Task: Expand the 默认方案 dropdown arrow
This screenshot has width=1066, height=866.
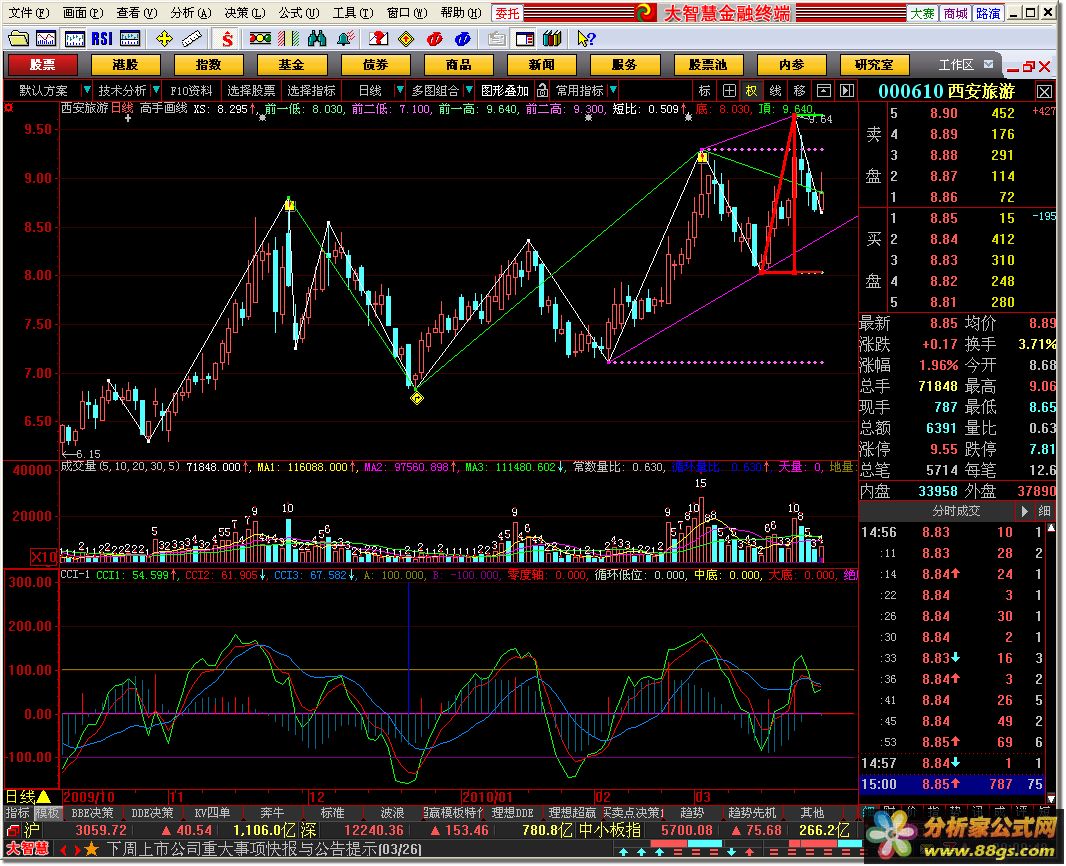Action: [x=86, y=90]
